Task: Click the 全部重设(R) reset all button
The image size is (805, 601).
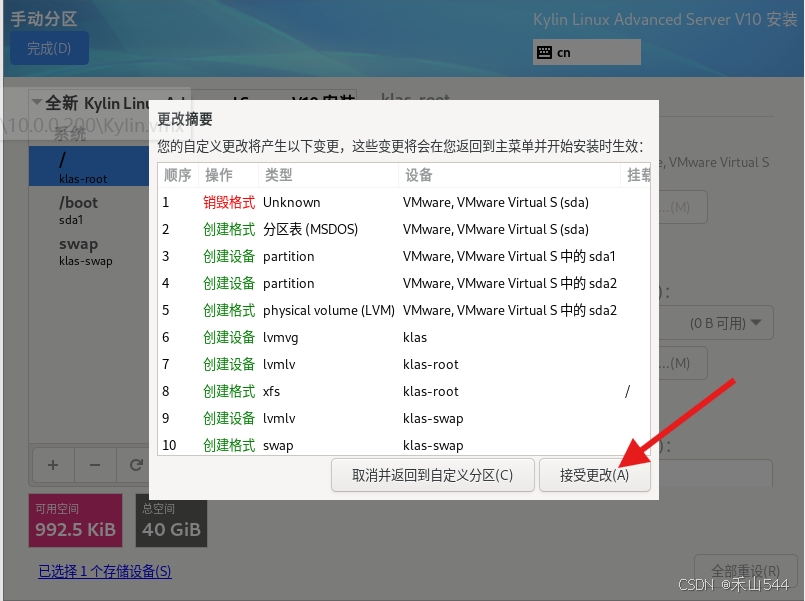Action: coord(745,571)
